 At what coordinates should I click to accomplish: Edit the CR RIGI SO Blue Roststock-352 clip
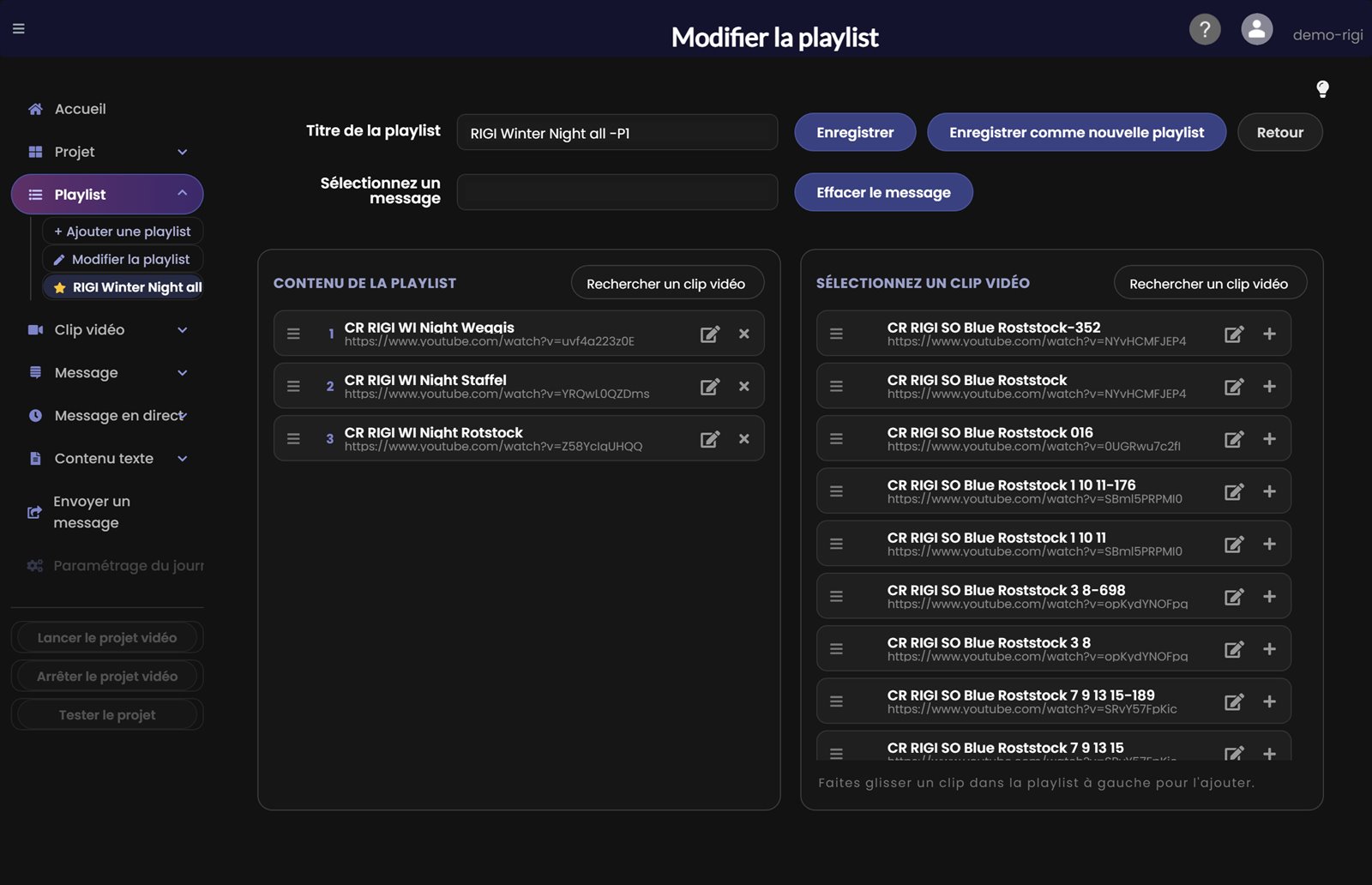pos(1234,334)
